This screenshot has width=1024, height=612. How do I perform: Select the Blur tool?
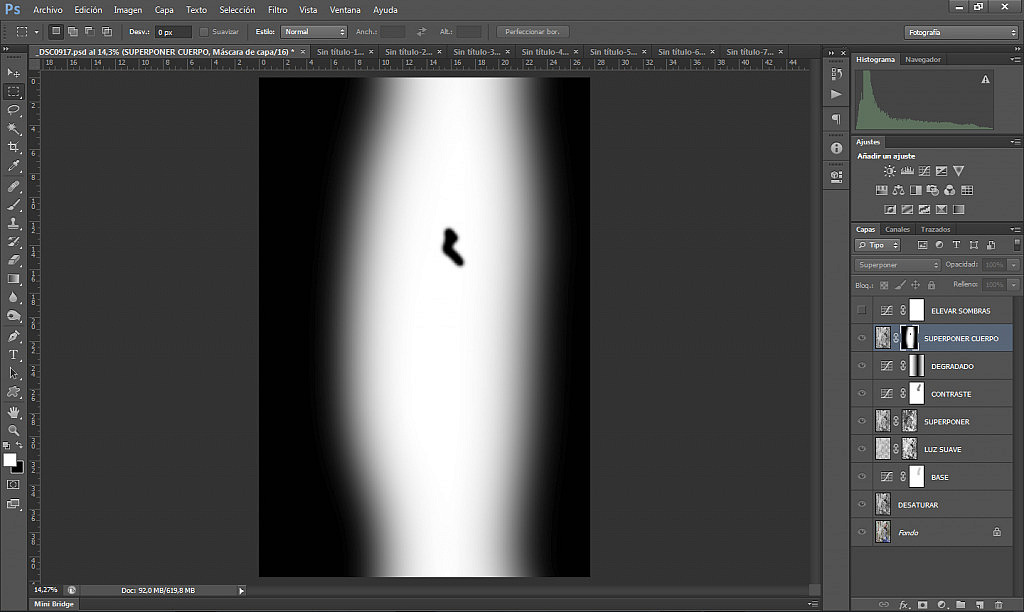(x=14, y=297)
